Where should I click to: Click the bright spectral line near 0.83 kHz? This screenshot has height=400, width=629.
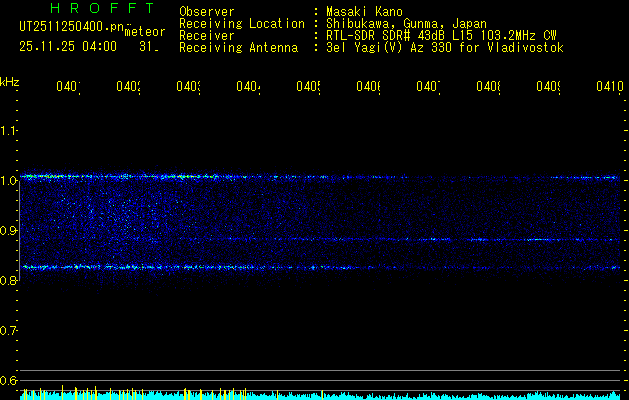tap(320, 267)
